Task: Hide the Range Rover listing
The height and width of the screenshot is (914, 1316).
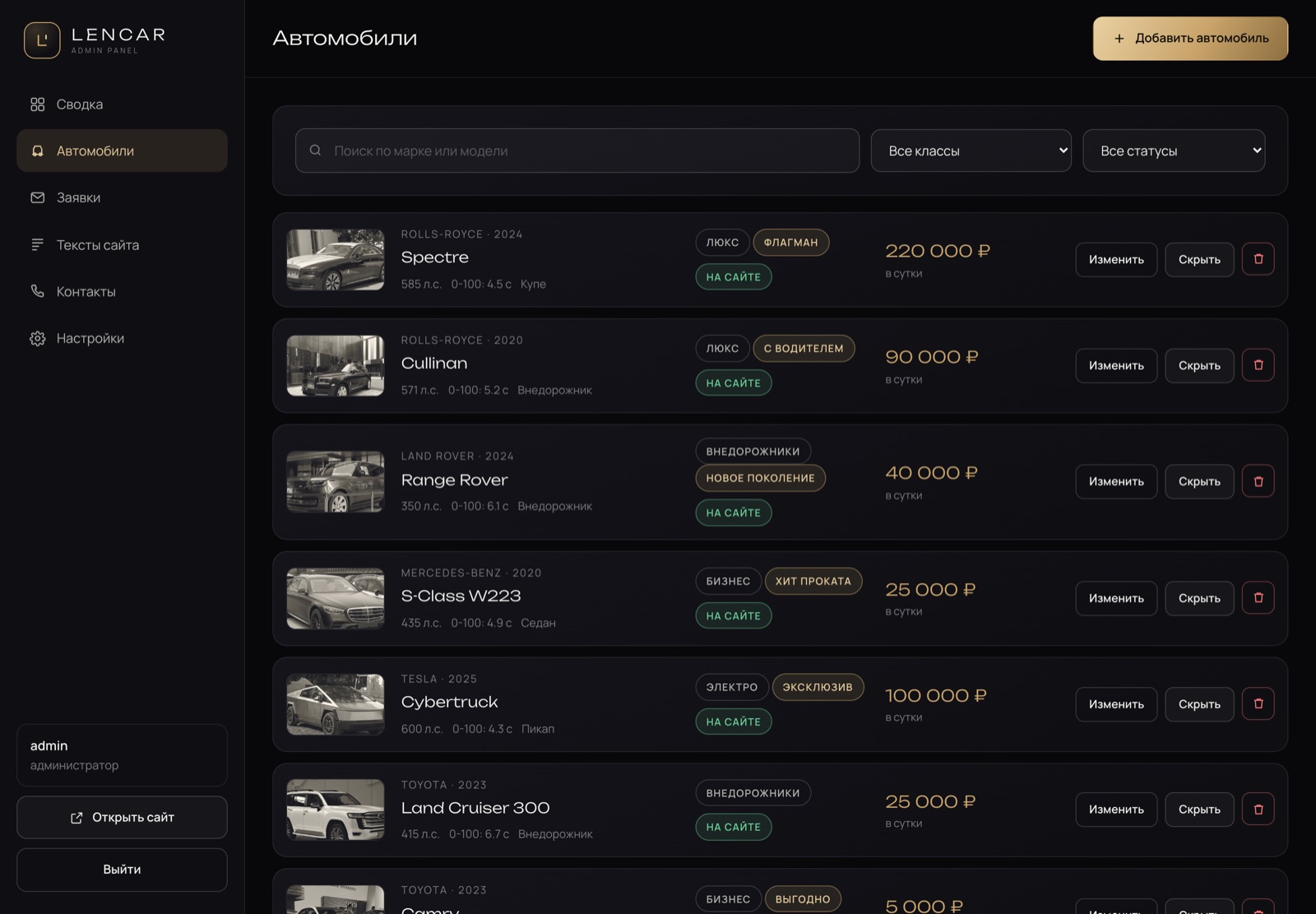Action: pos(1199,481)
